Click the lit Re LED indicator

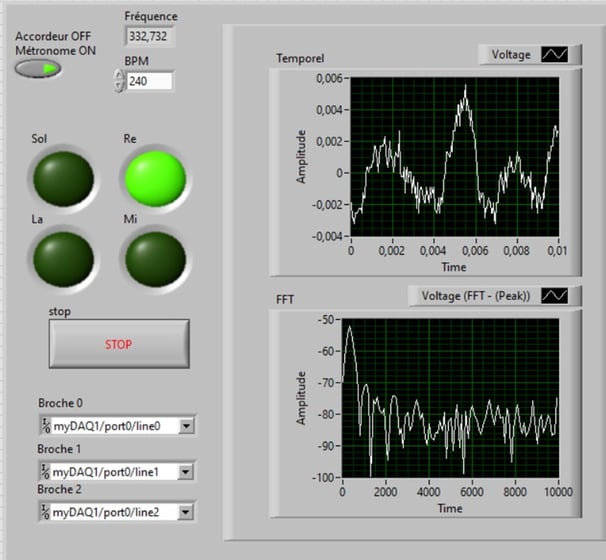click(x=155, y=178)
